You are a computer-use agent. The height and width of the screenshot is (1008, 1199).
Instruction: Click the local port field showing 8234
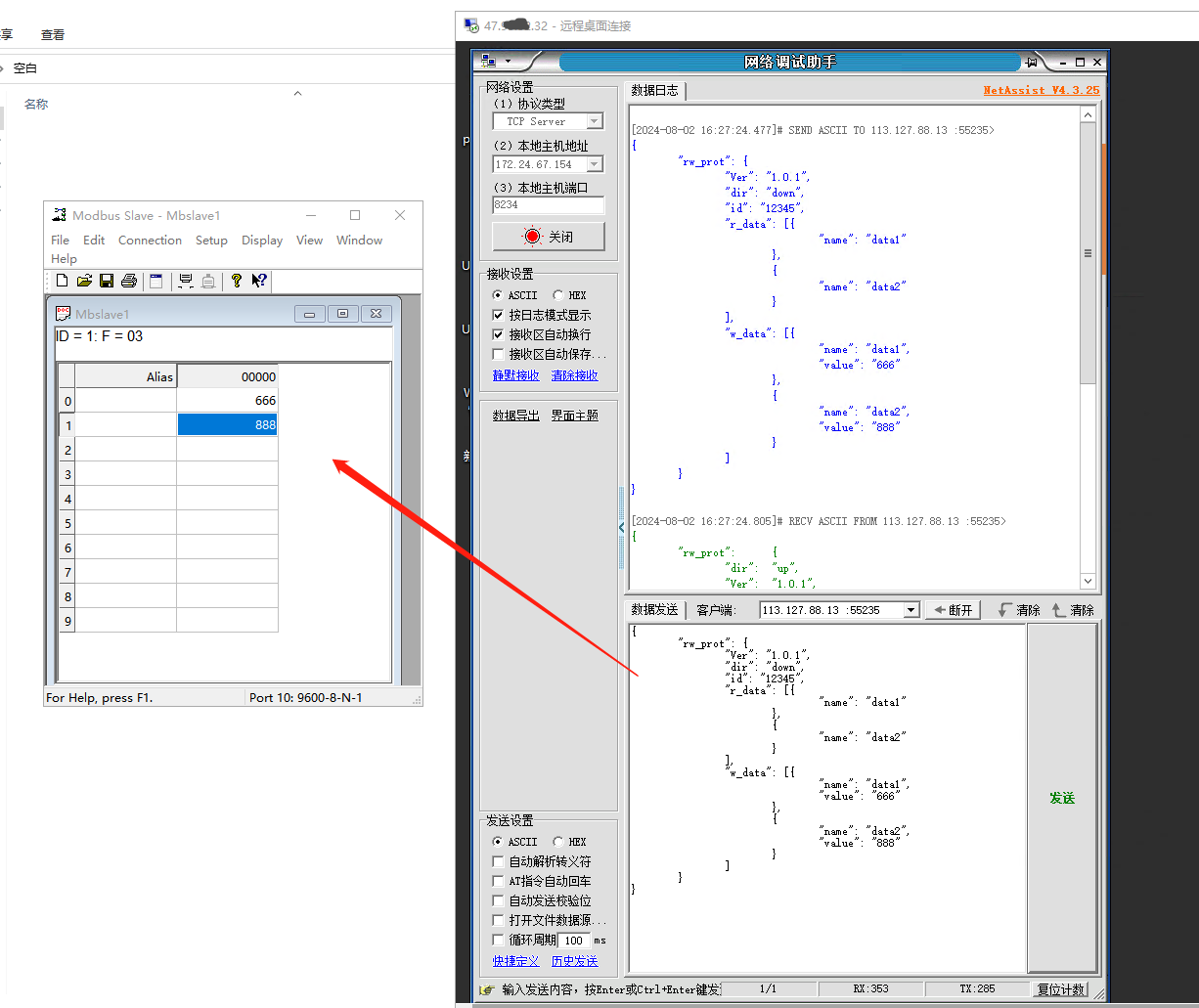pos(548,205)
